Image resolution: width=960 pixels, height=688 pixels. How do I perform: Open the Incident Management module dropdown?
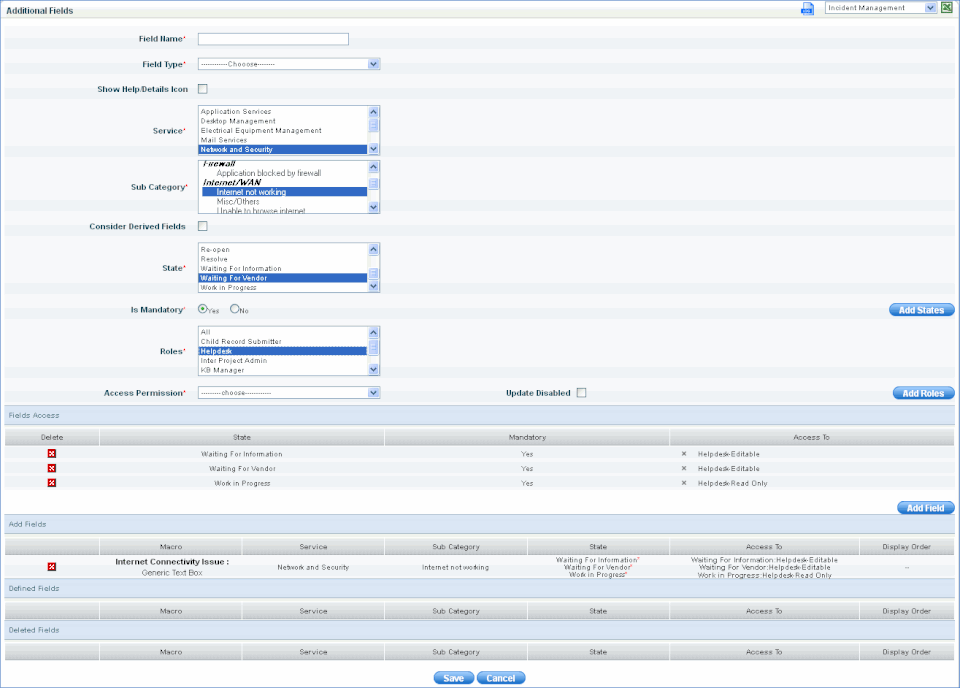pyautogui.click(x=880, y=8)
